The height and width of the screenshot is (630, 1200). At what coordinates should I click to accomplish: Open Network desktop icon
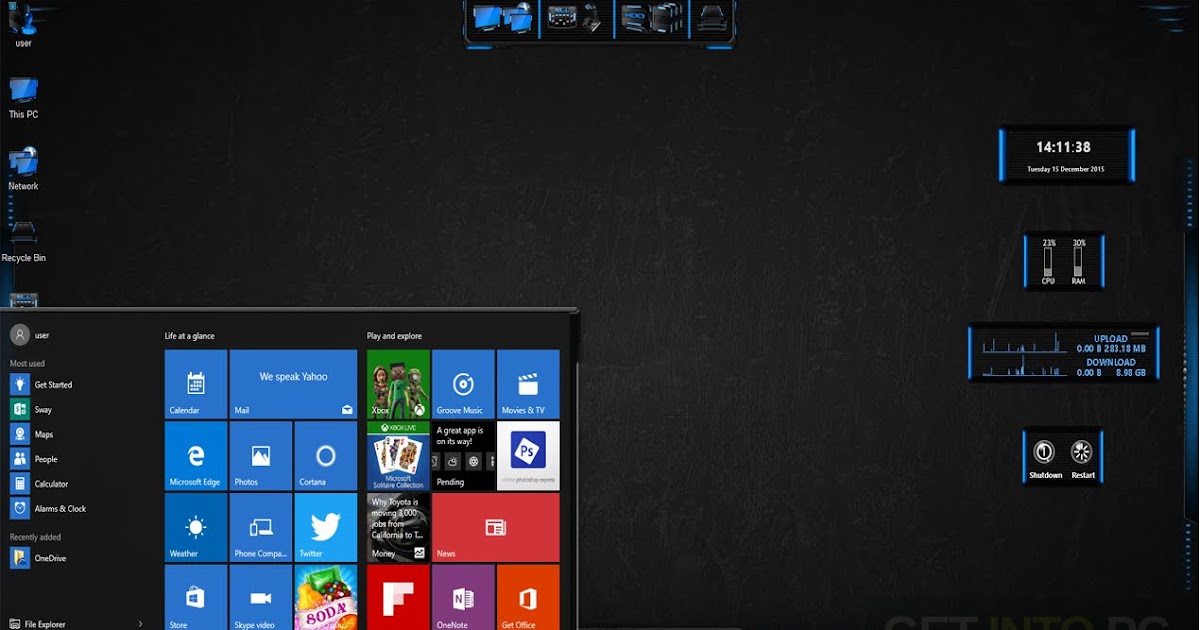point(23,170)
